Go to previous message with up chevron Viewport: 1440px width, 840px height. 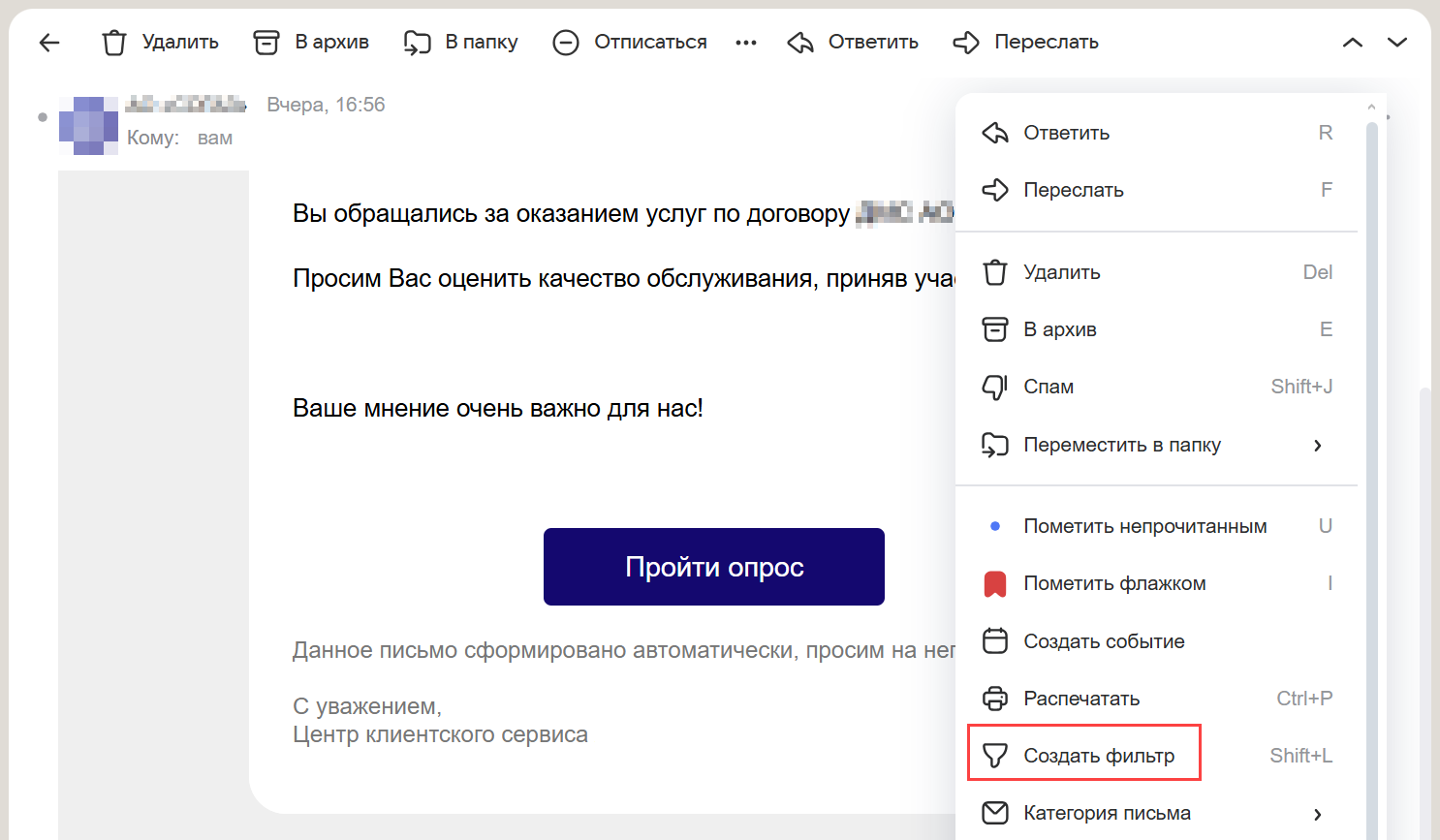pyautogui.click(x=1353, y=43)
